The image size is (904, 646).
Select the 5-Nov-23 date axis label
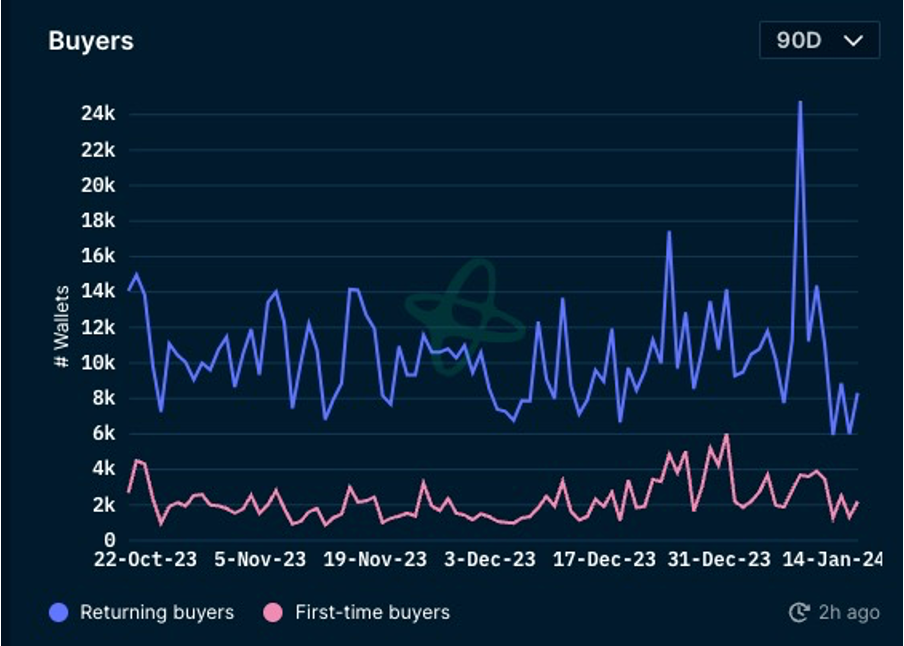260,559
